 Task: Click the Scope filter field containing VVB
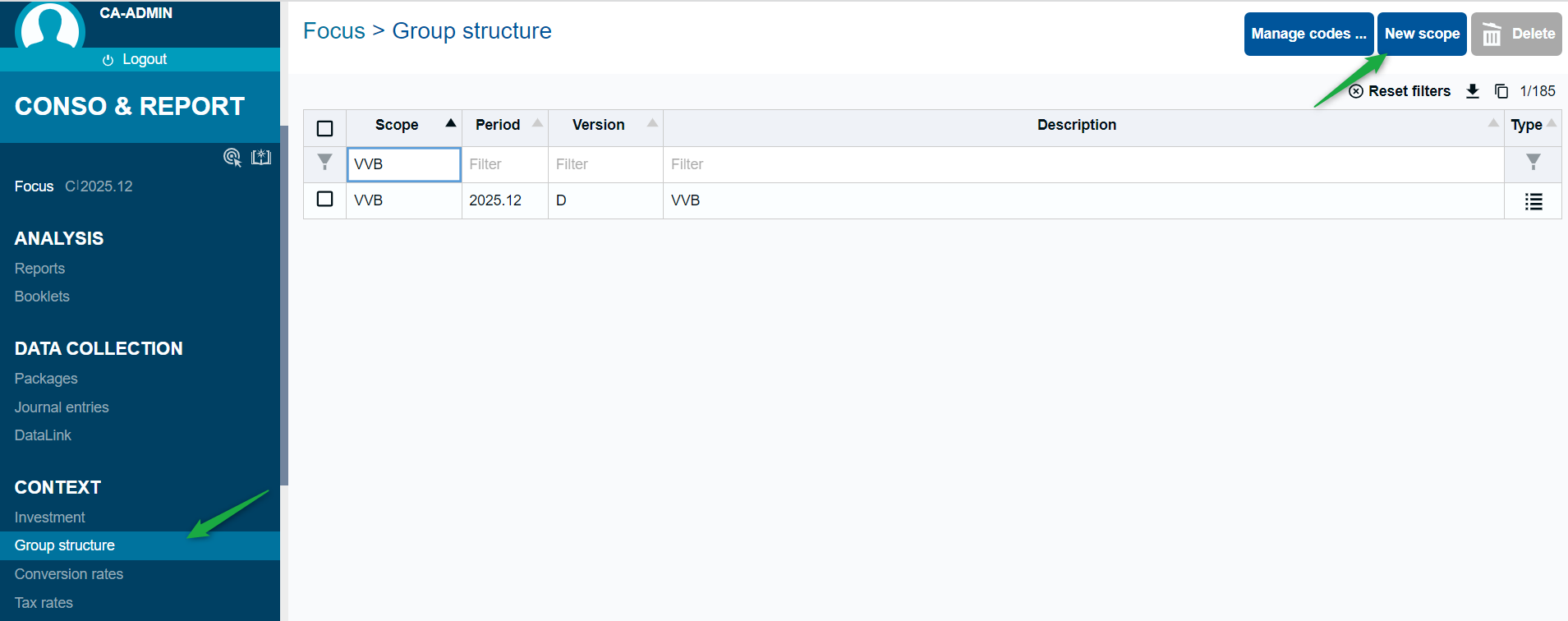403,164
